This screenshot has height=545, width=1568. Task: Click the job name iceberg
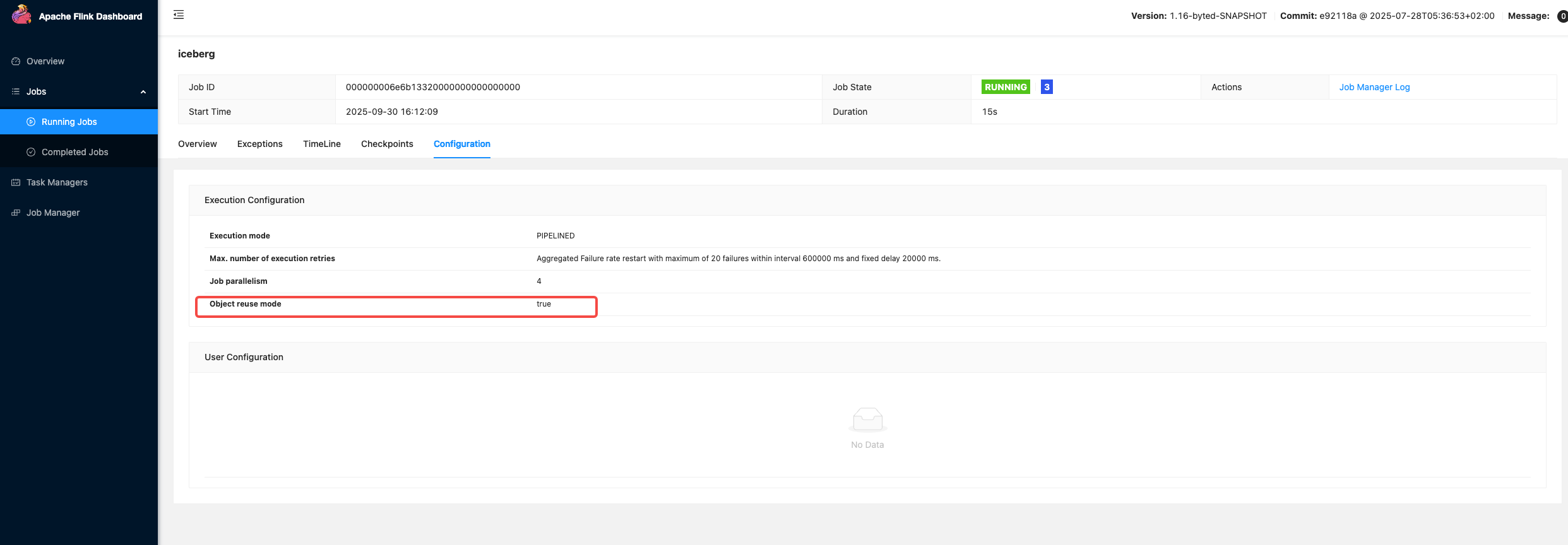(x=196, y=54)
